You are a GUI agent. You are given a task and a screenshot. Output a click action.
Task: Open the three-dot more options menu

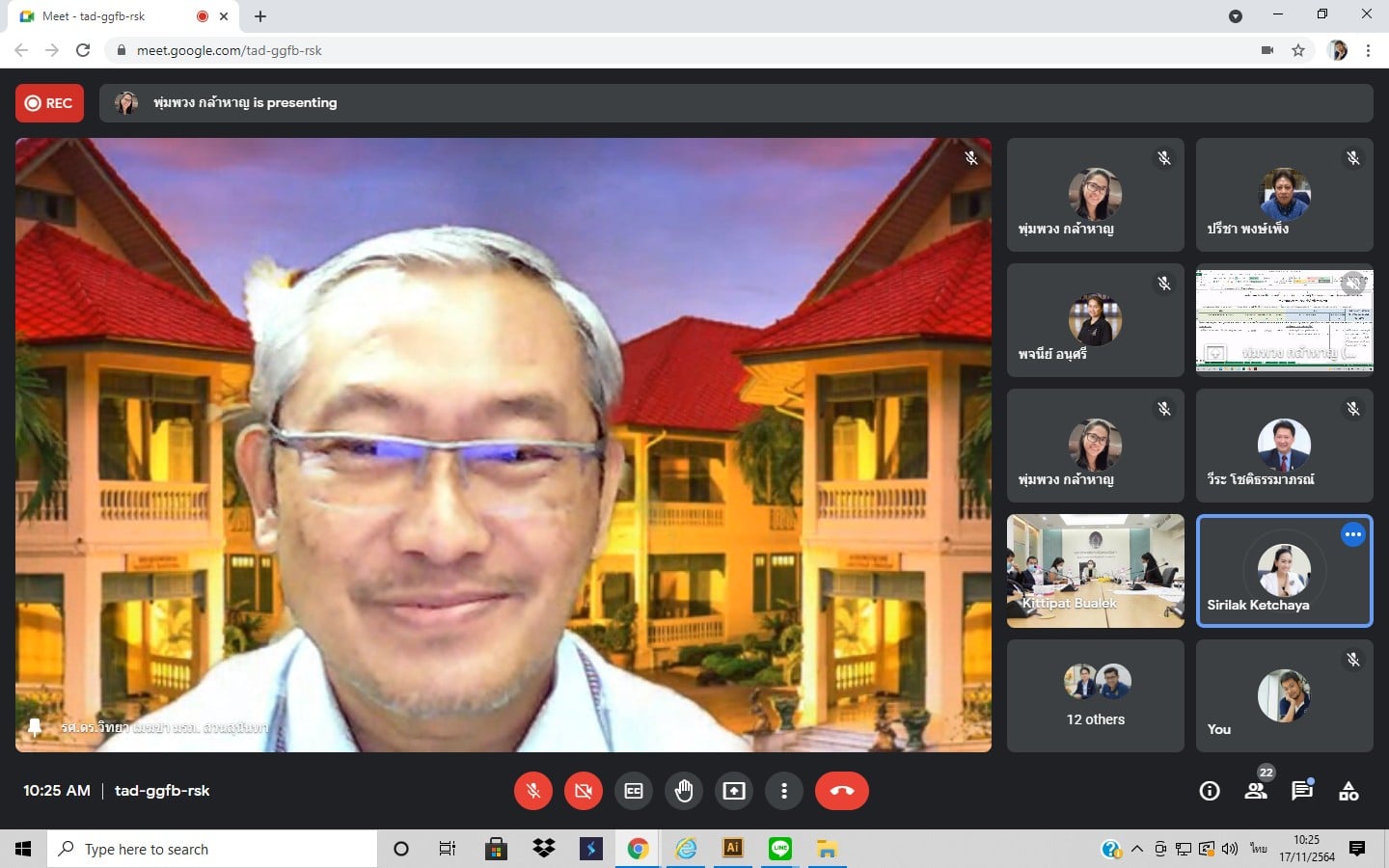pos(784,791)
